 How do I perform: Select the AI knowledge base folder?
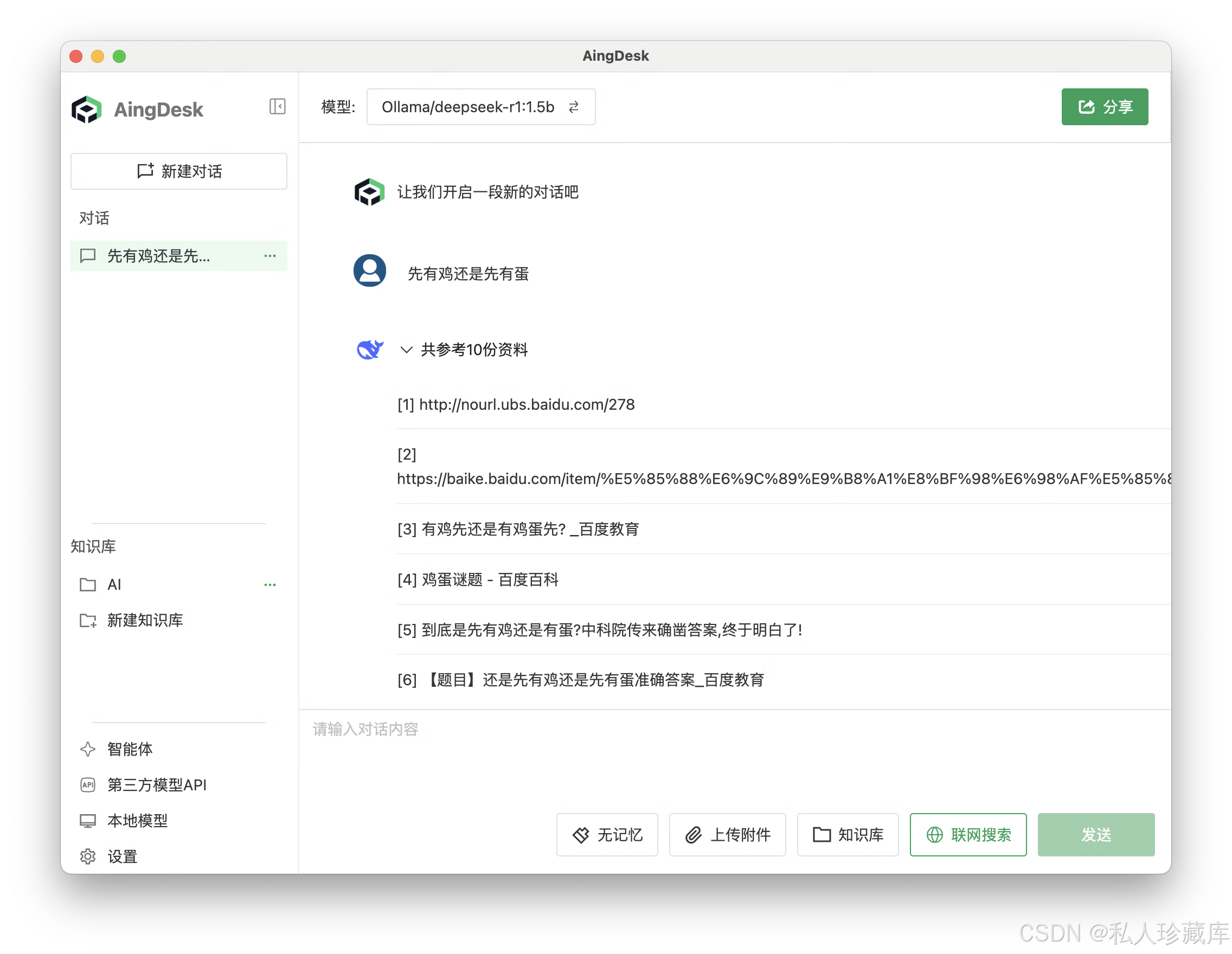(114, 585)
